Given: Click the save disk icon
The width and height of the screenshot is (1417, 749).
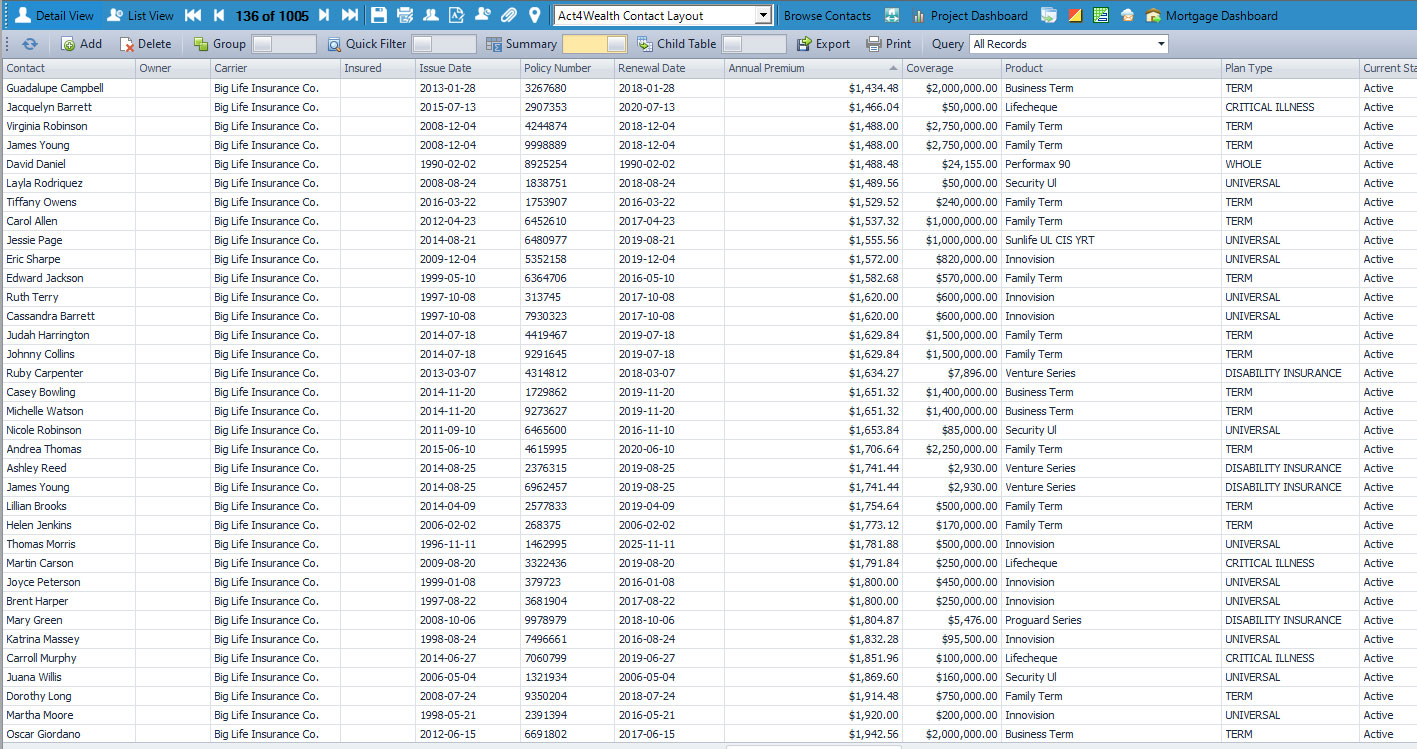Looking at the screenshot, I should [378, 15].
